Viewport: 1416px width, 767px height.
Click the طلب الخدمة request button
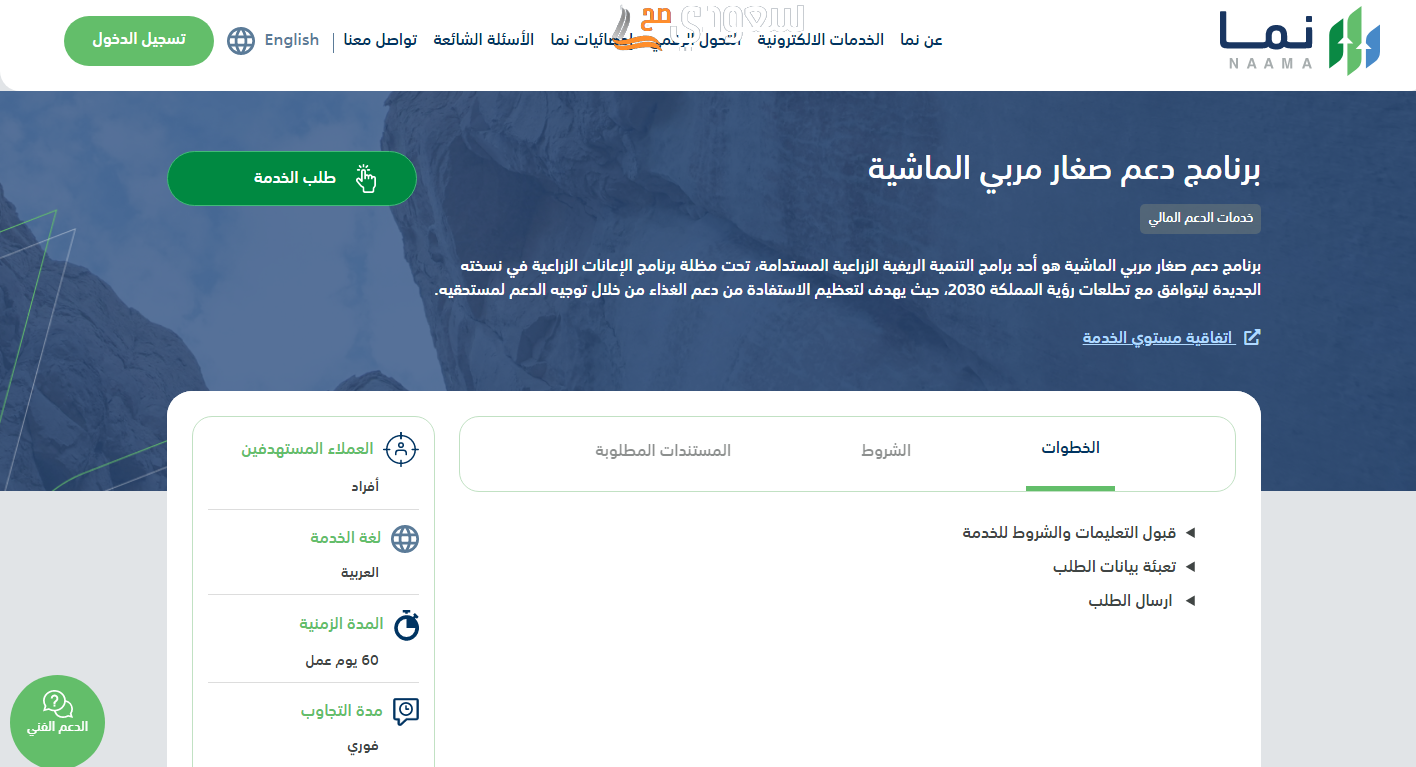click(x=292, y=178)
